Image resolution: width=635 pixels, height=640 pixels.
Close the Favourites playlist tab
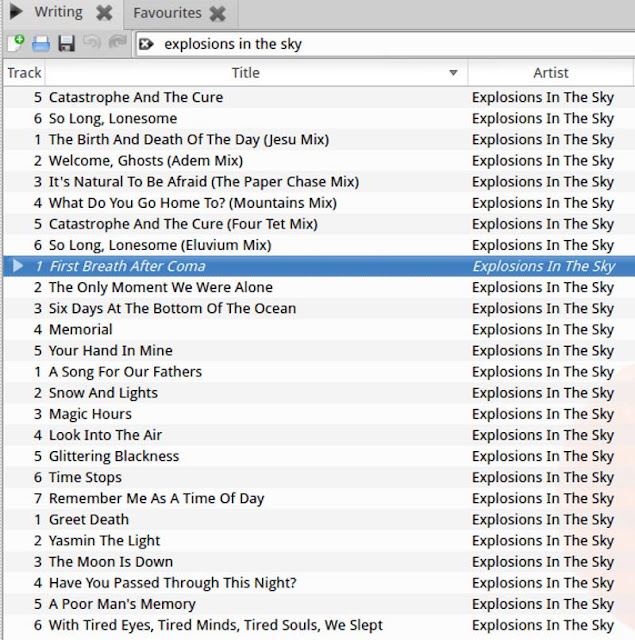click(218, 13)
